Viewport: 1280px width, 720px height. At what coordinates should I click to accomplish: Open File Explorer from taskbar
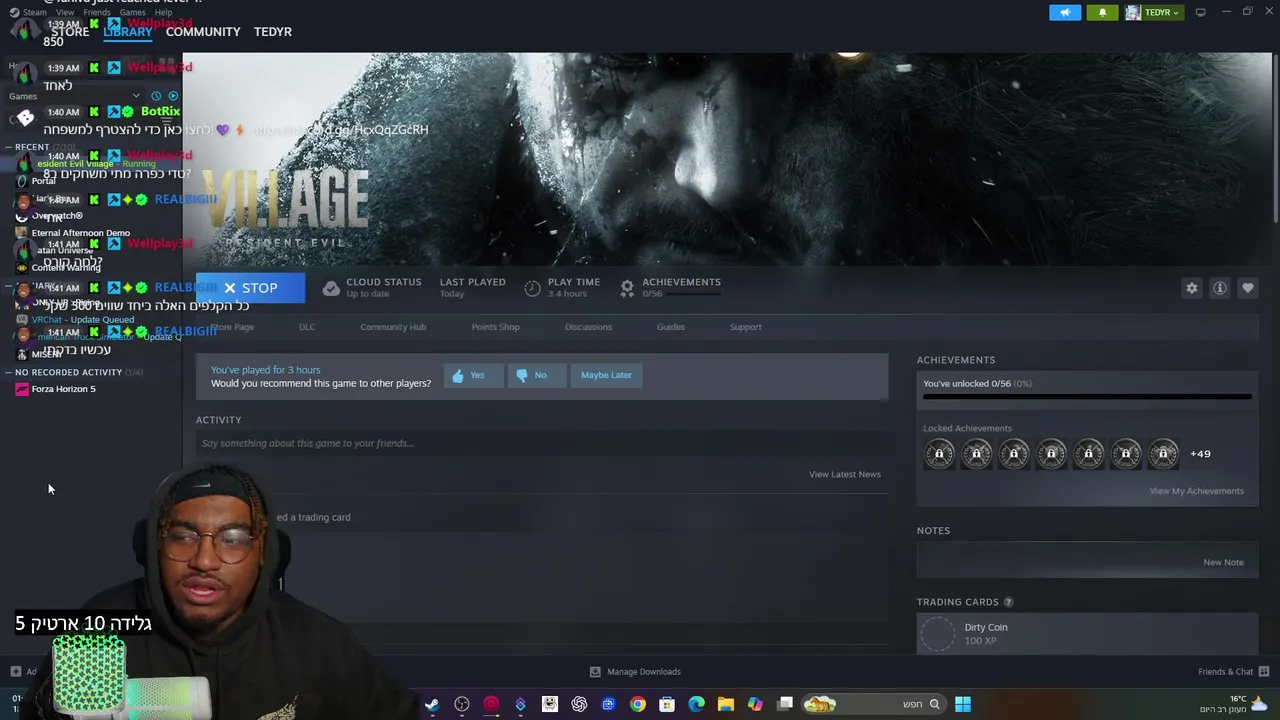click(x=726, y=704)
